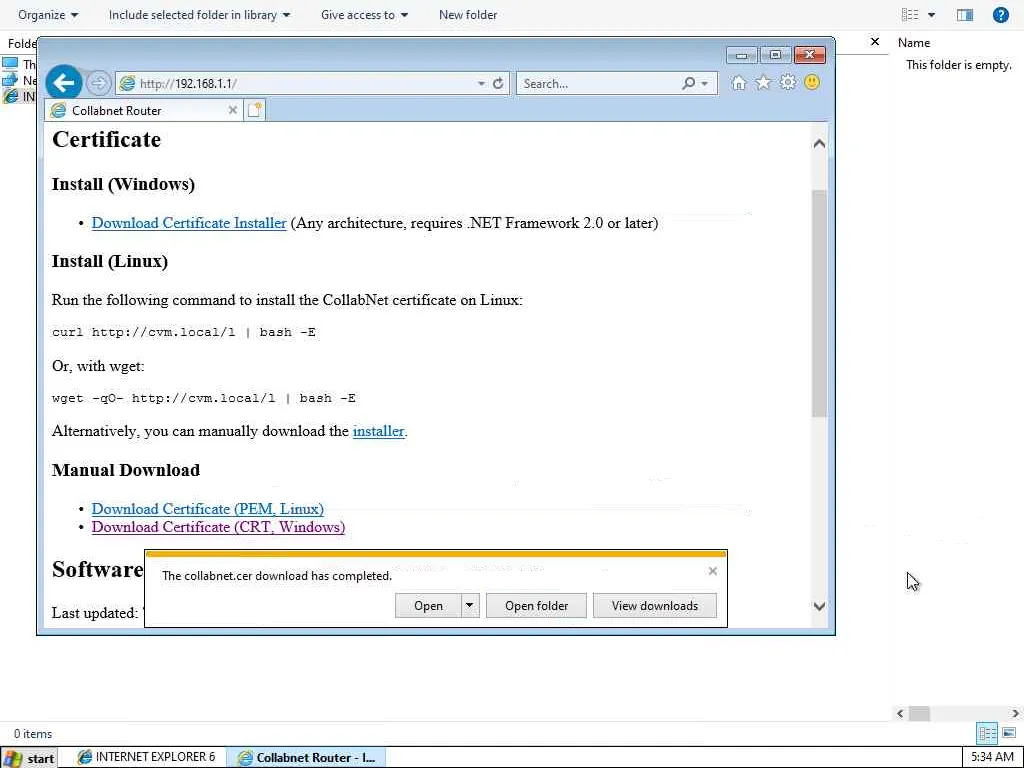Close the Collabnet Router tab
This screenshot has height=768, width=1024.
232,110
